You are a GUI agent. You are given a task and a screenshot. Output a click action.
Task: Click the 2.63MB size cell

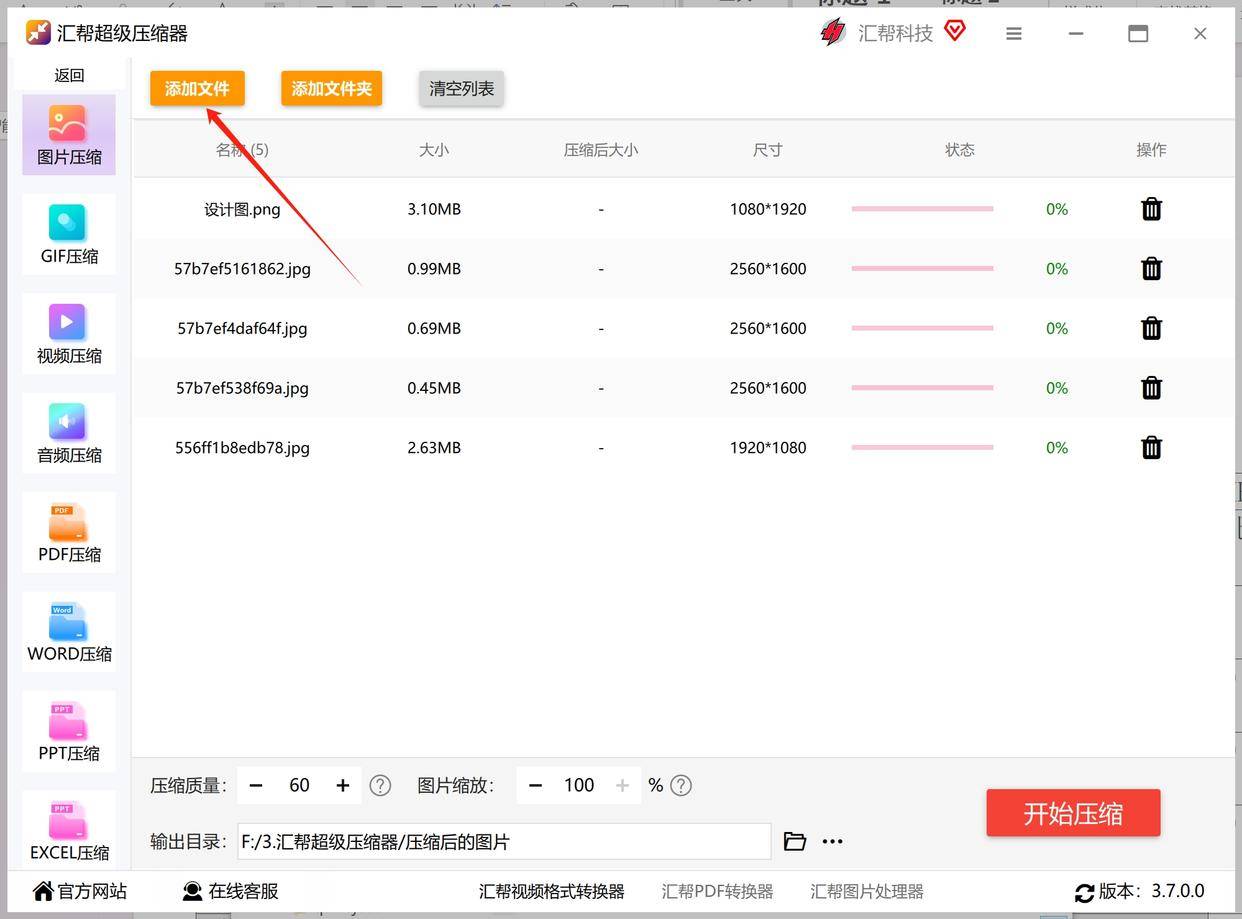point(434,448)
